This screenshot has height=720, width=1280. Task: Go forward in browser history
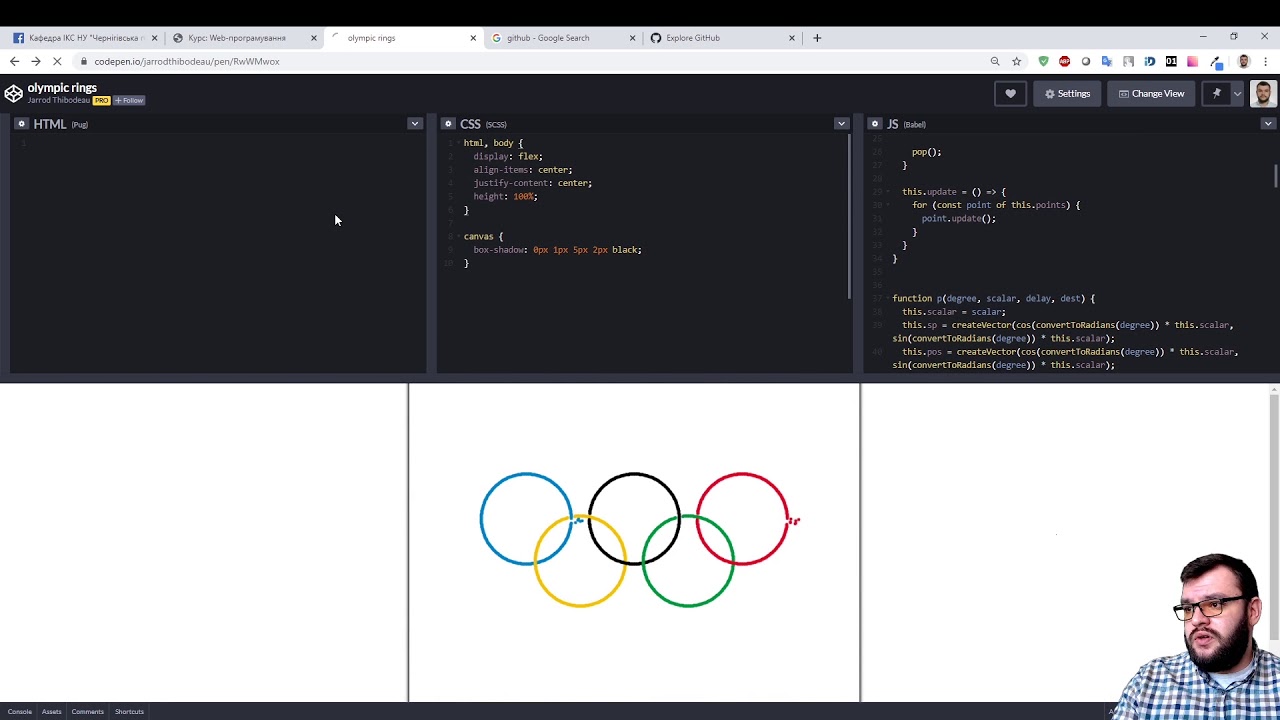pos(36,61)
